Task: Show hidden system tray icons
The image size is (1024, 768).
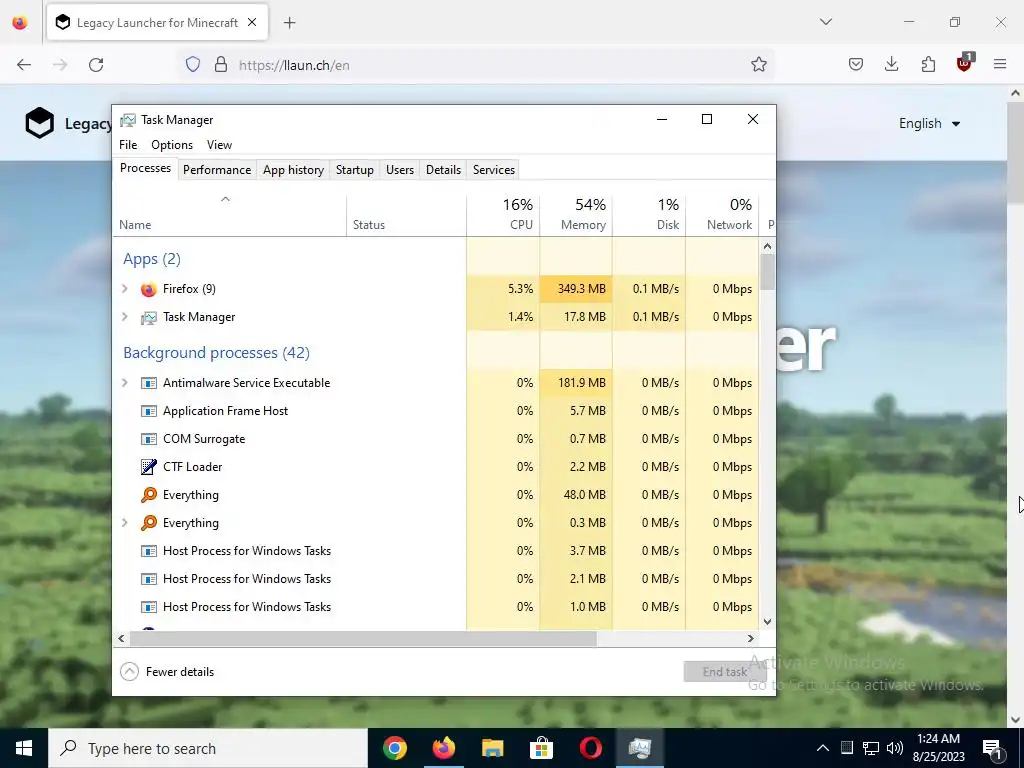Action: point(823,748)
